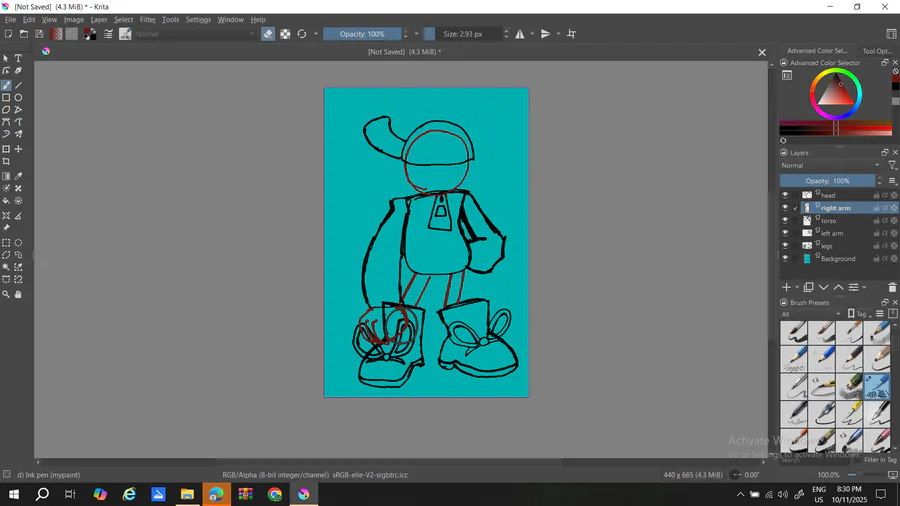Hide the head layer using eye icon

[785, 195]
